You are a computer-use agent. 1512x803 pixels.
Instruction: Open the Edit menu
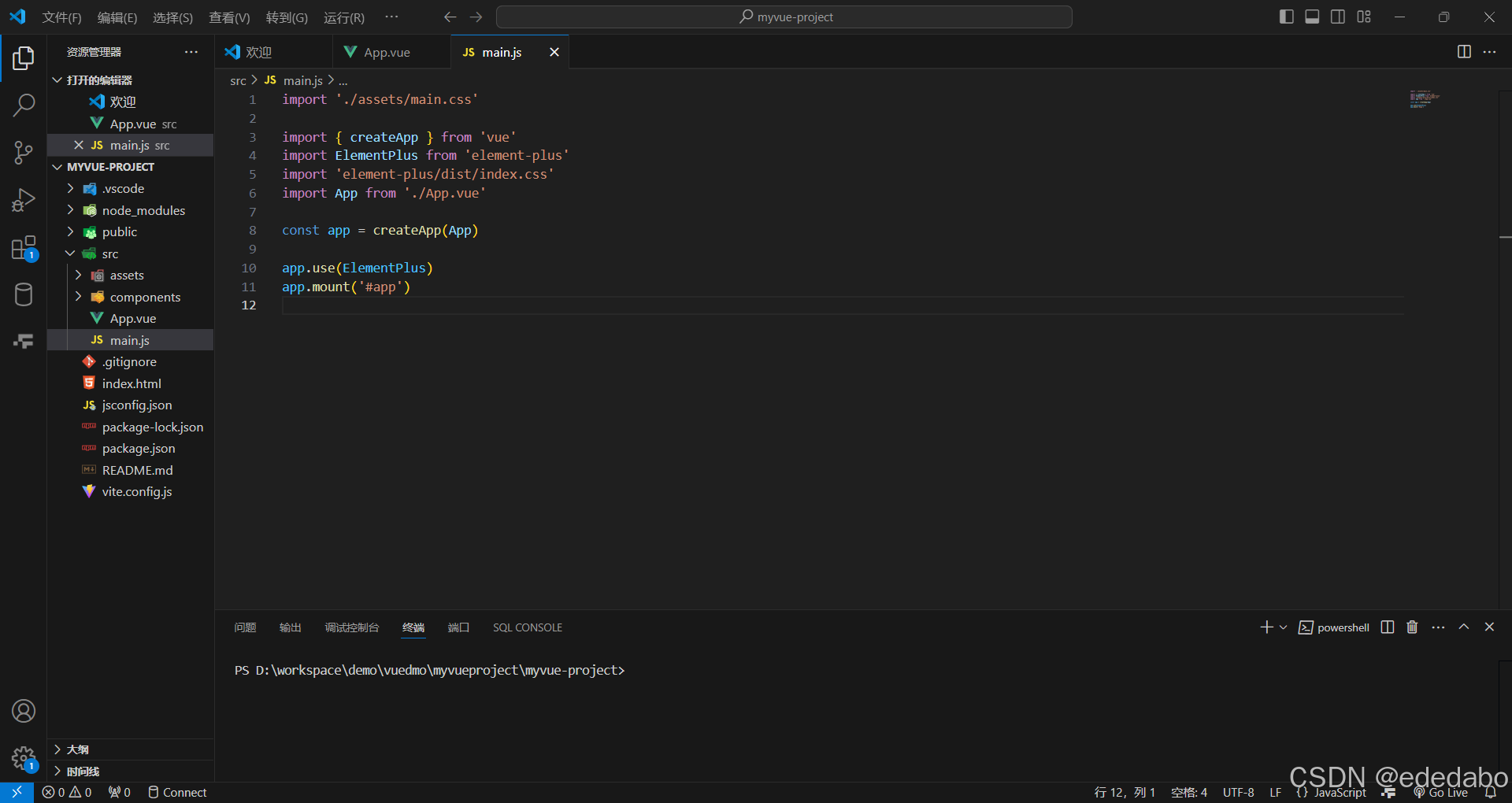click(117, 17)
